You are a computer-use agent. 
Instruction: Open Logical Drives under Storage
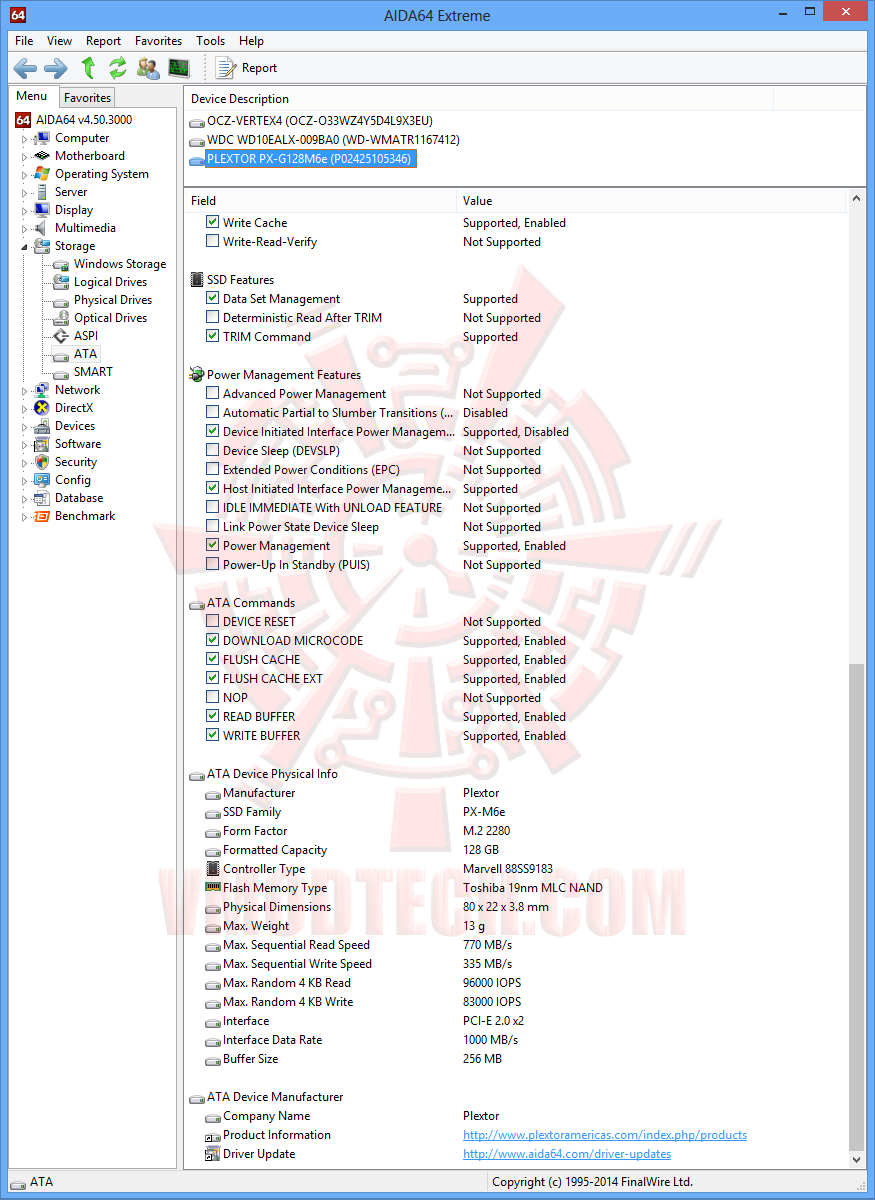pos(110,282)
